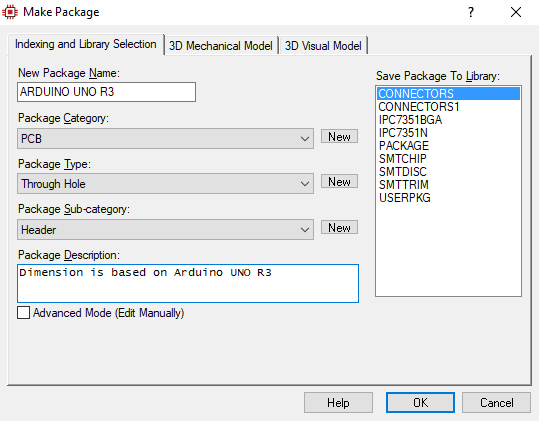Click New button beside Package Category
The width and height of the screenshot is (539, 421).
(x=339, y=136)
